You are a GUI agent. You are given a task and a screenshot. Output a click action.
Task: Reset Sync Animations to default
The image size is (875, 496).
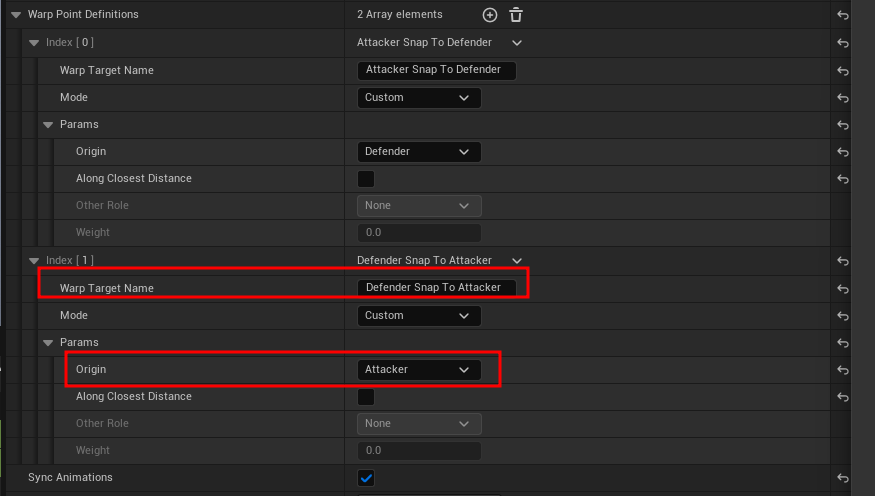click(x=843, y=478)
